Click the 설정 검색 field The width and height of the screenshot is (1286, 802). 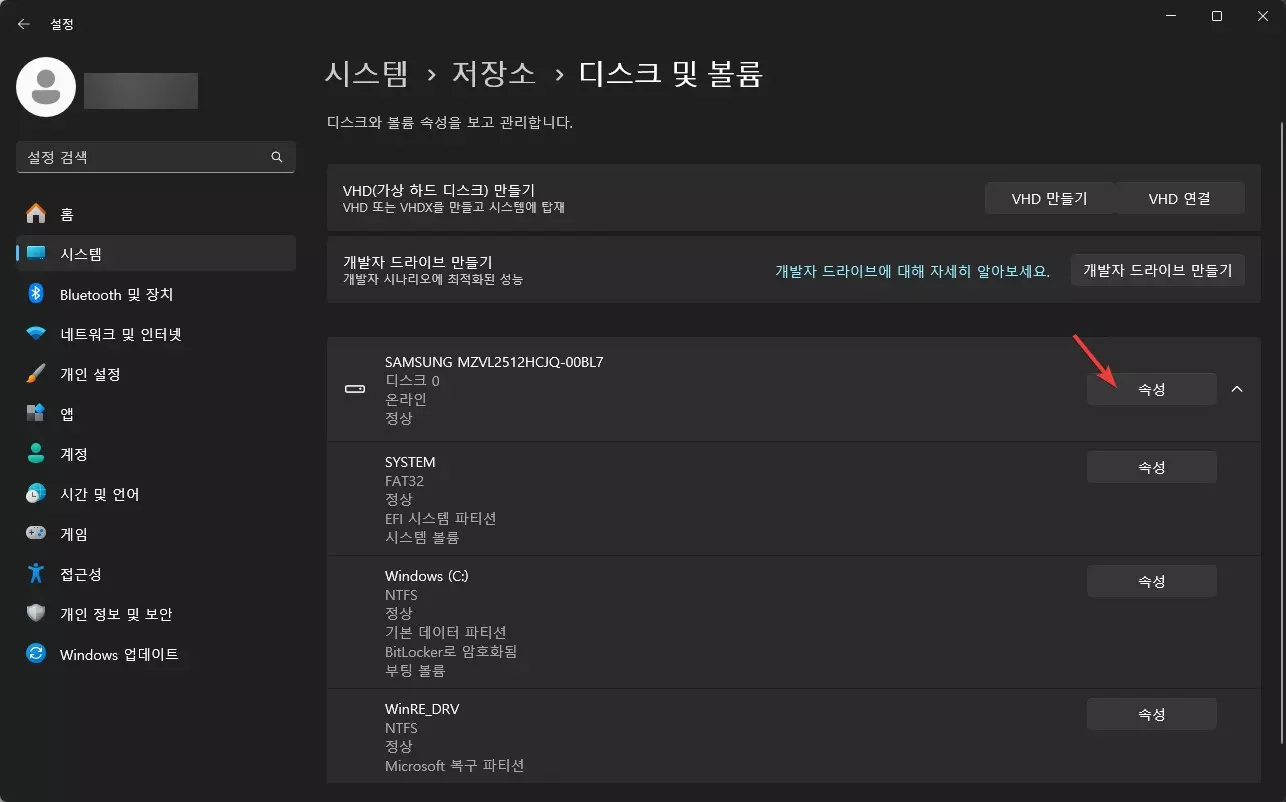point(155,157)
